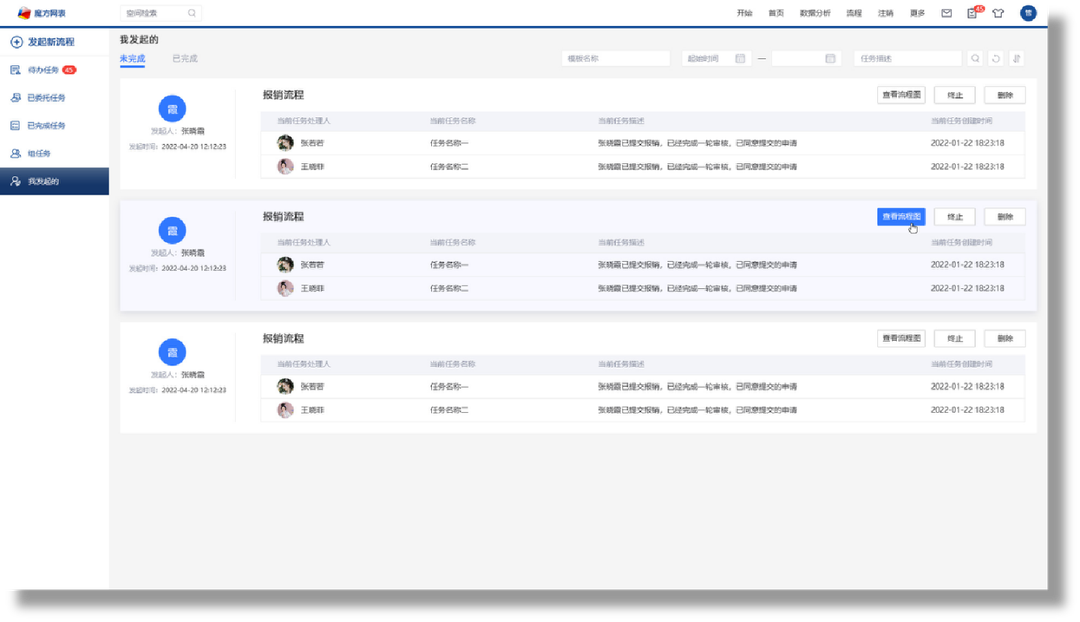Click the 模板名称 filter input field
Image resolution: width=1080 pixels, height=622 pixels.
pos(615,59)
